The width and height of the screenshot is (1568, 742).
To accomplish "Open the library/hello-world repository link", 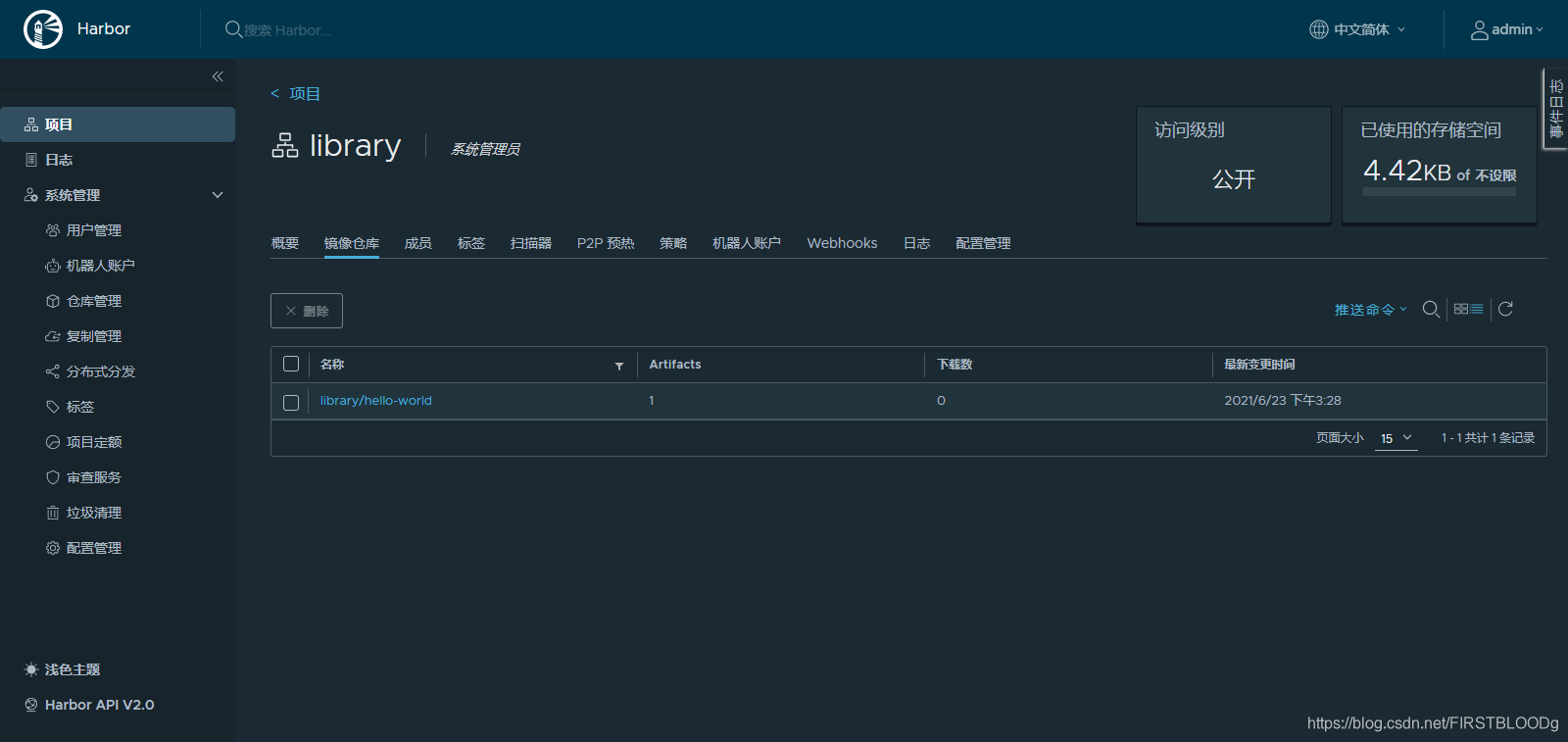I will [x=376, y=401].
